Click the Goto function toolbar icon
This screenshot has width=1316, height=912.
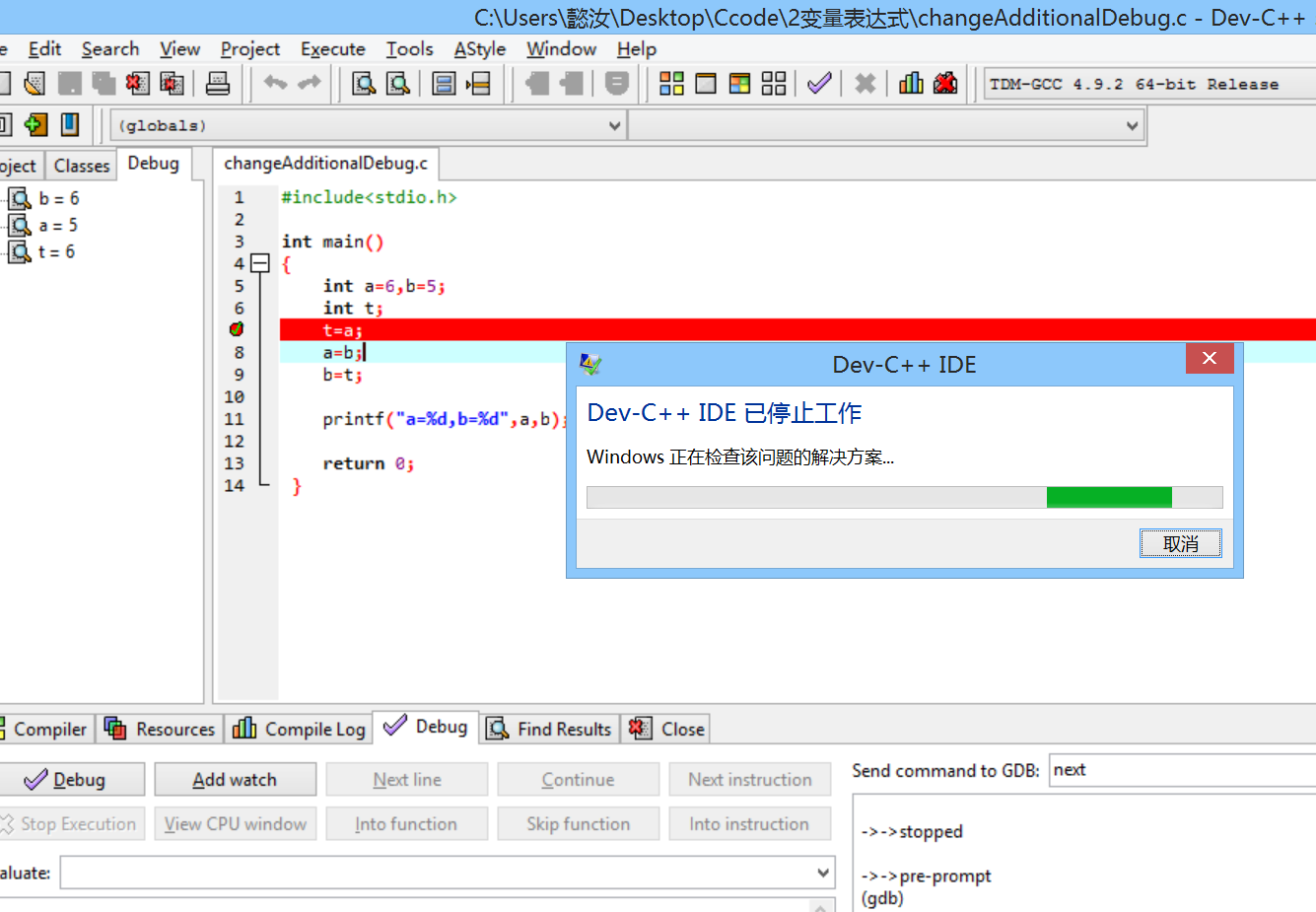click(445, 84)
